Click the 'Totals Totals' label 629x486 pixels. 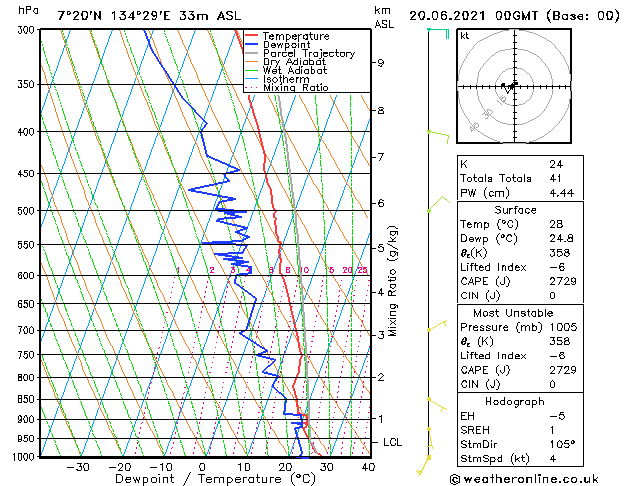click(x=496, y=178)
